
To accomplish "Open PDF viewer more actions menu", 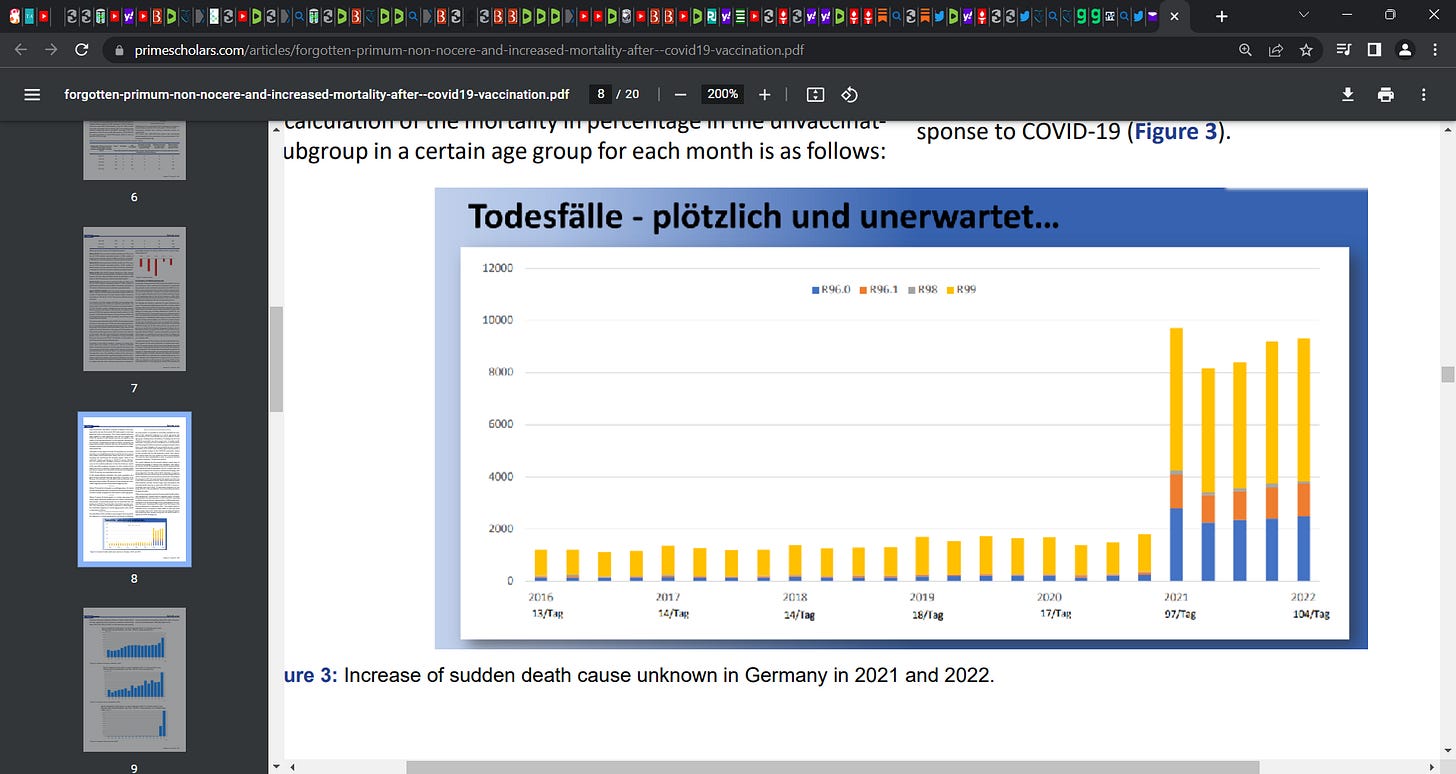I will 1424,94.
